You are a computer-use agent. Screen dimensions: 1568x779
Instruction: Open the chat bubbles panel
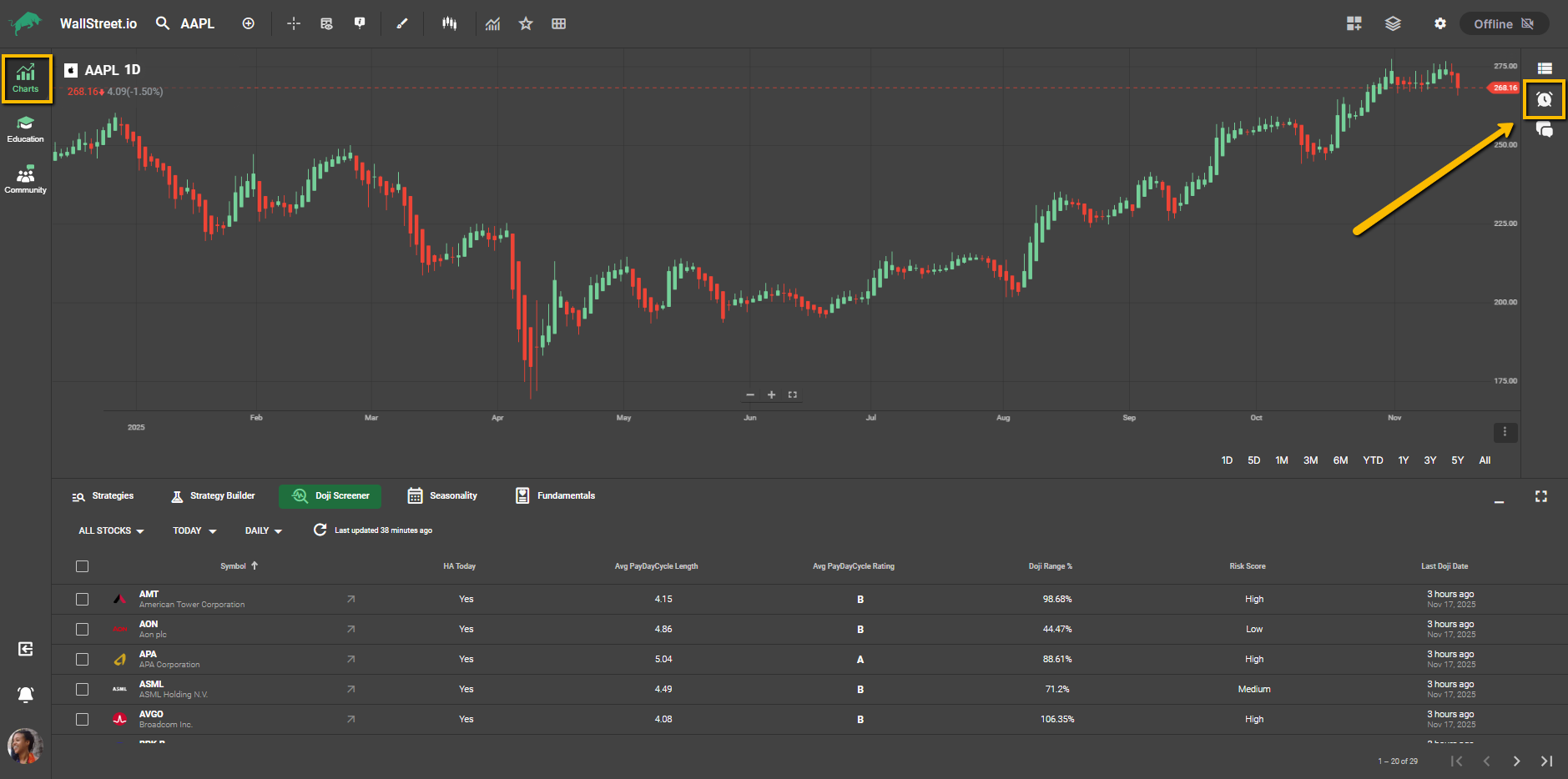click(x=1544, y=130)
